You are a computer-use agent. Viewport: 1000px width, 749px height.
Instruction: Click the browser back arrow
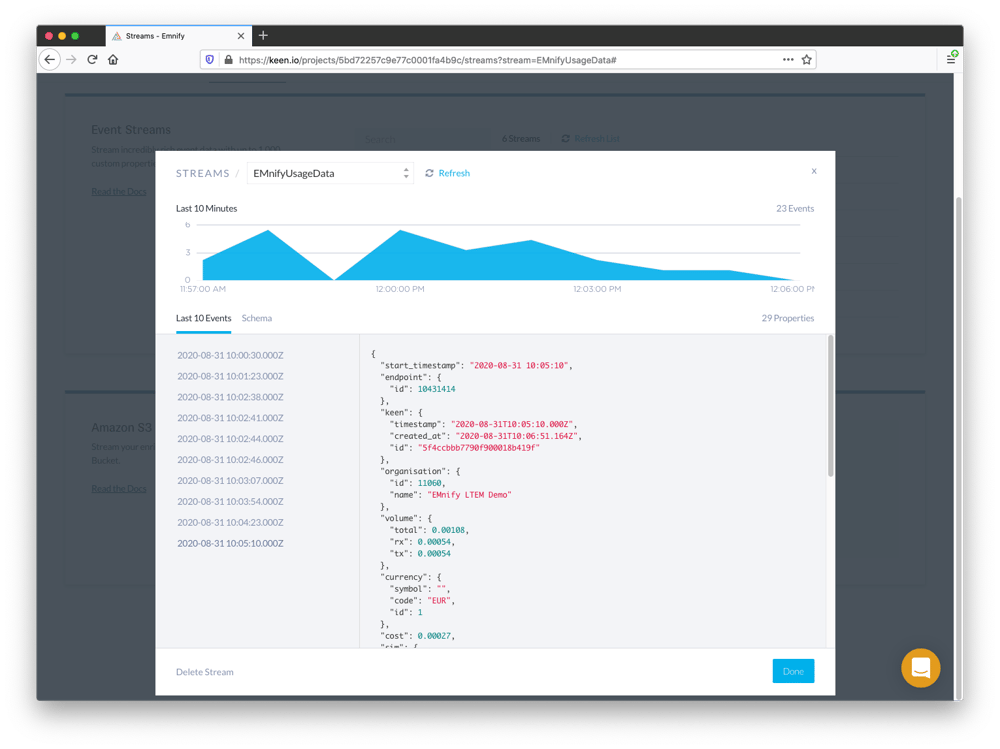pyautogui.click(x=50, y=59)
